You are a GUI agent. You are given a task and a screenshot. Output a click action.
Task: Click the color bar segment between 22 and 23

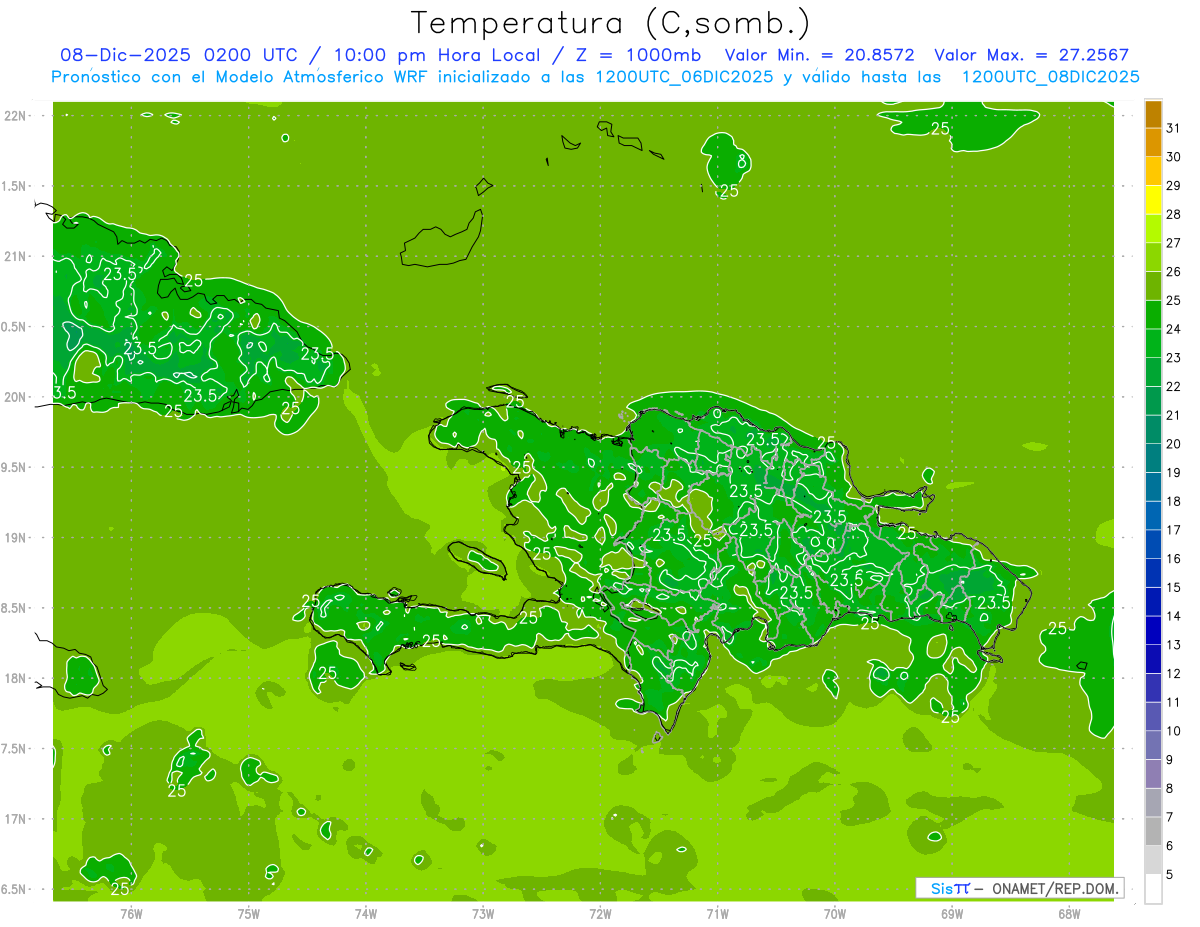pyautogui.click(x=1153, y=373)
